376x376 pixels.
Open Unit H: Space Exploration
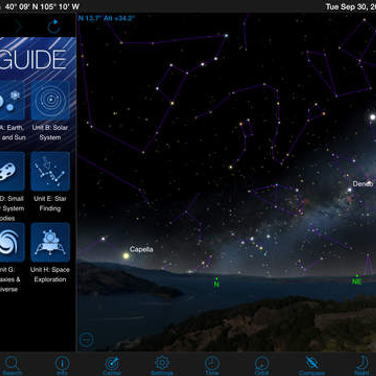coord(50,253)
